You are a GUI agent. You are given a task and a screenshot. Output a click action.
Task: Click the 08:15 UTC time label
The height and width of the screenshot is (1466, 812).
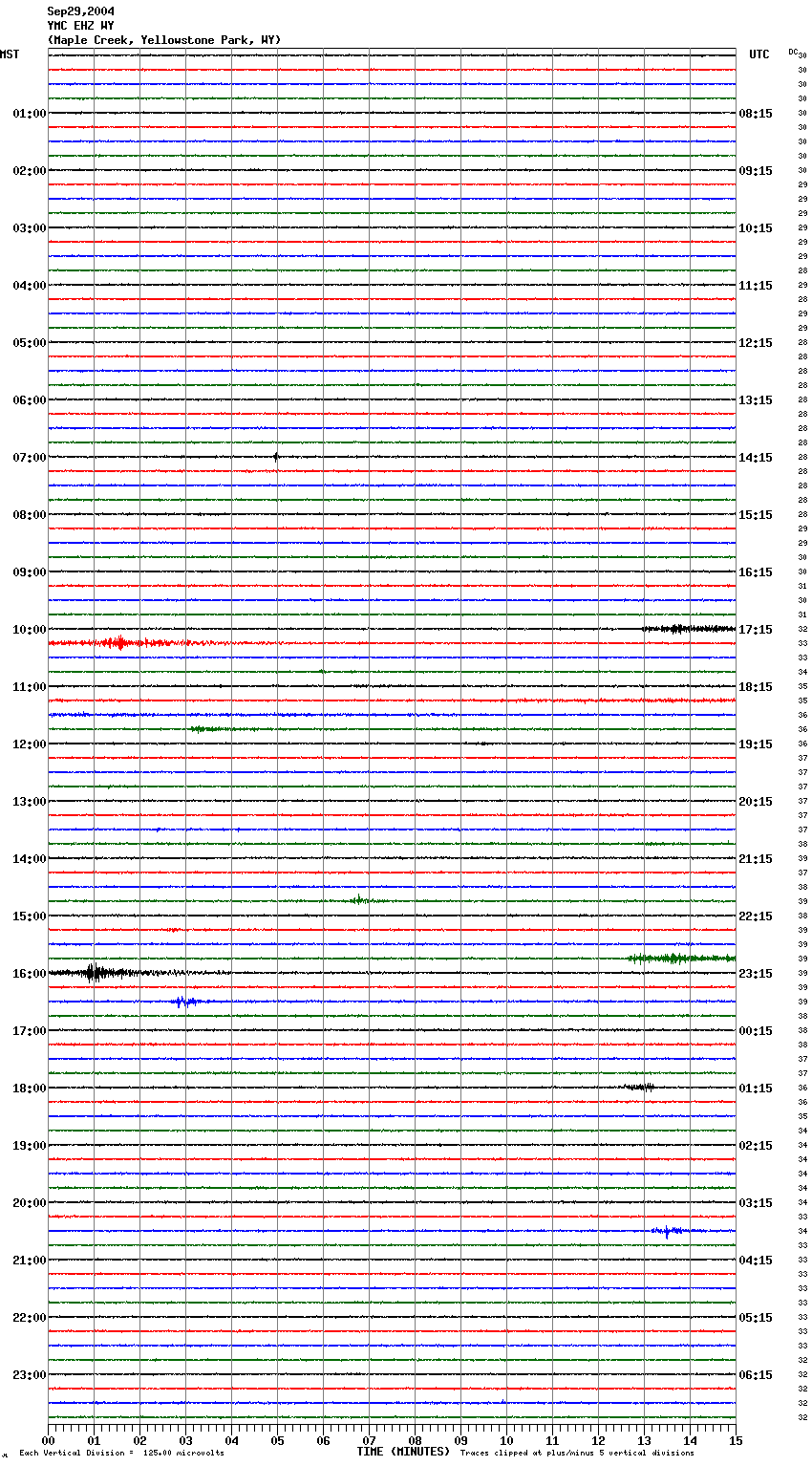tap(756, 114)
